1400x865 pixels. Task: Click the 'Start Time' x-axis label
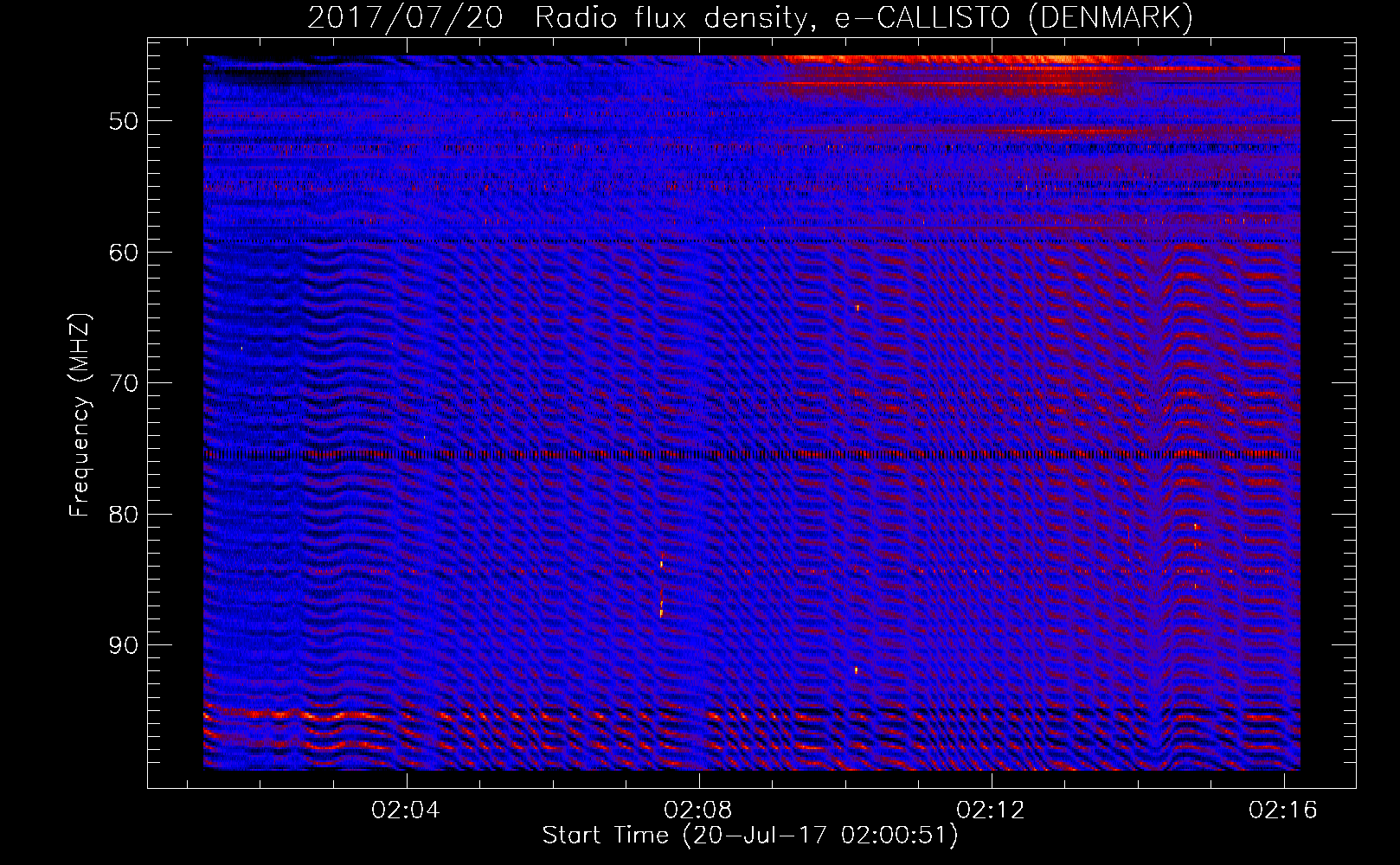[x=750, y=836]
